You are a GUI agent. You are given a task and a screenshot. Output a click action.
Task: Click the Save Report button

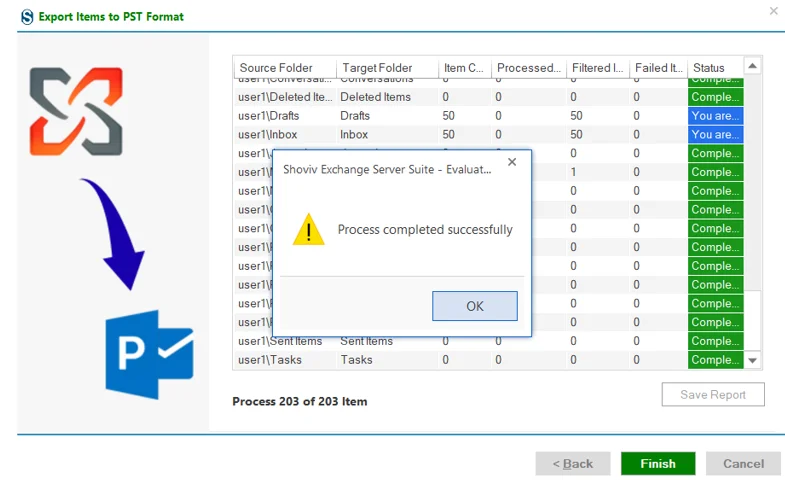coord(713,394)
